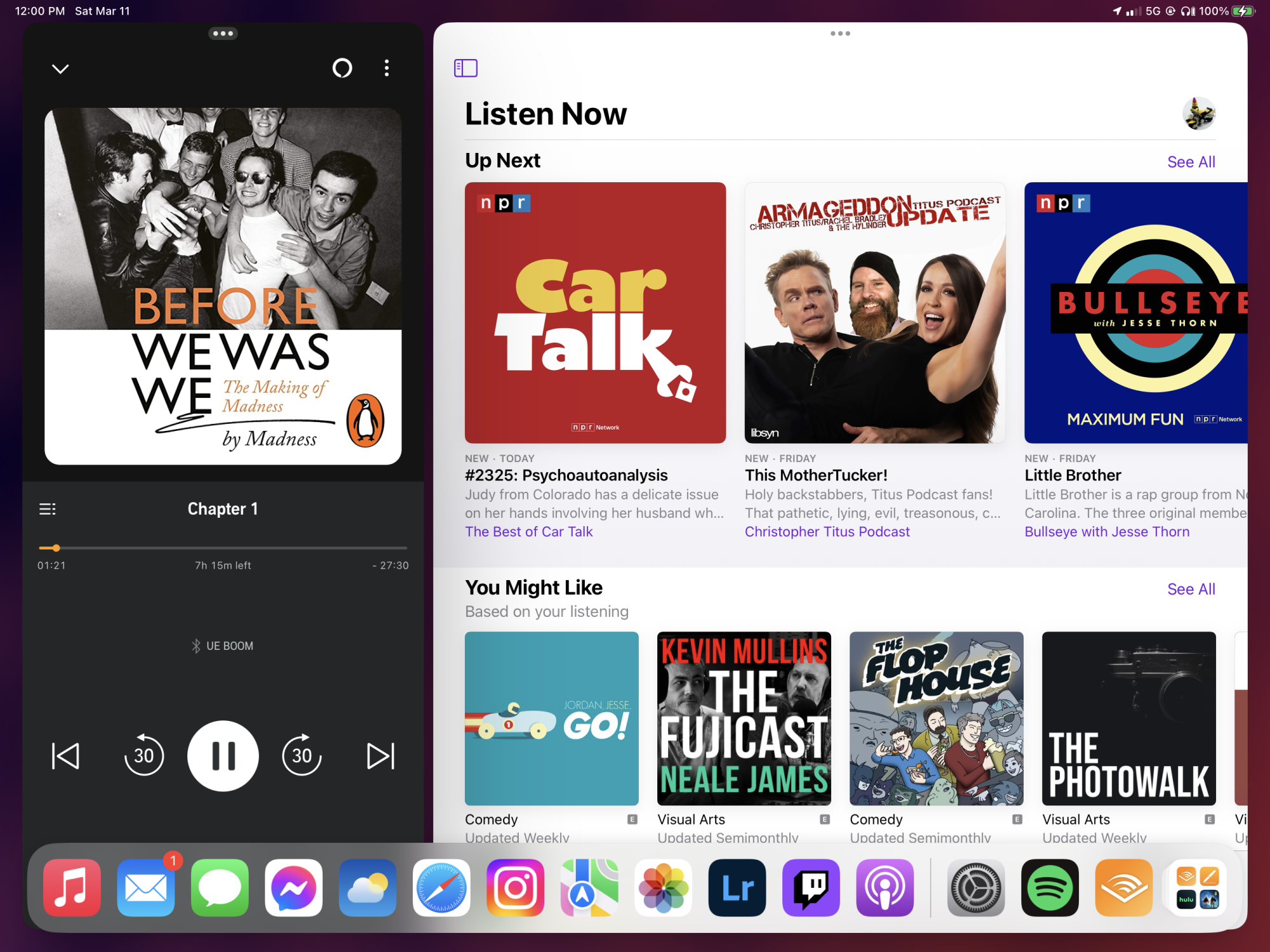Viewport: 1270px width, 952px height.
Task: Open The Best of Car Talk link
Action: click(528, 532)
